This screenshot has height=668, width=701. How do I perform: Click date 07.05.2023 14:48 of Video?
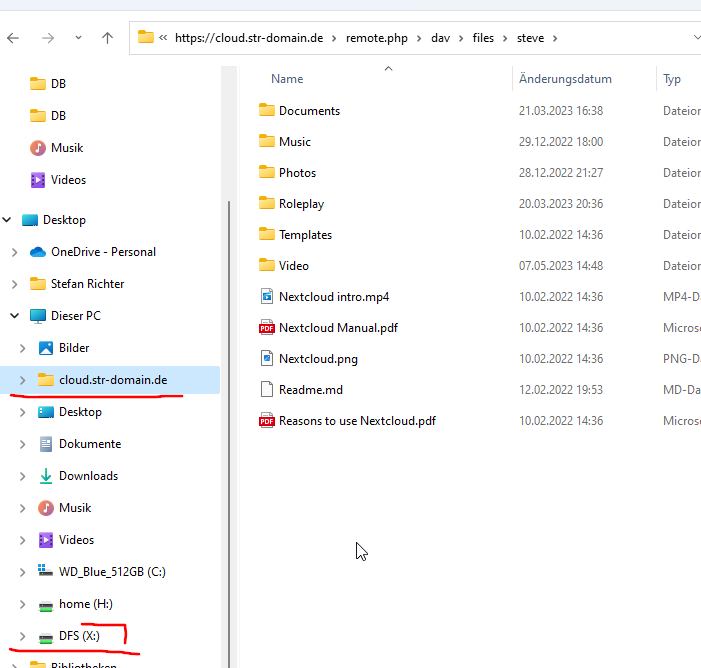(x=561, y=266)
